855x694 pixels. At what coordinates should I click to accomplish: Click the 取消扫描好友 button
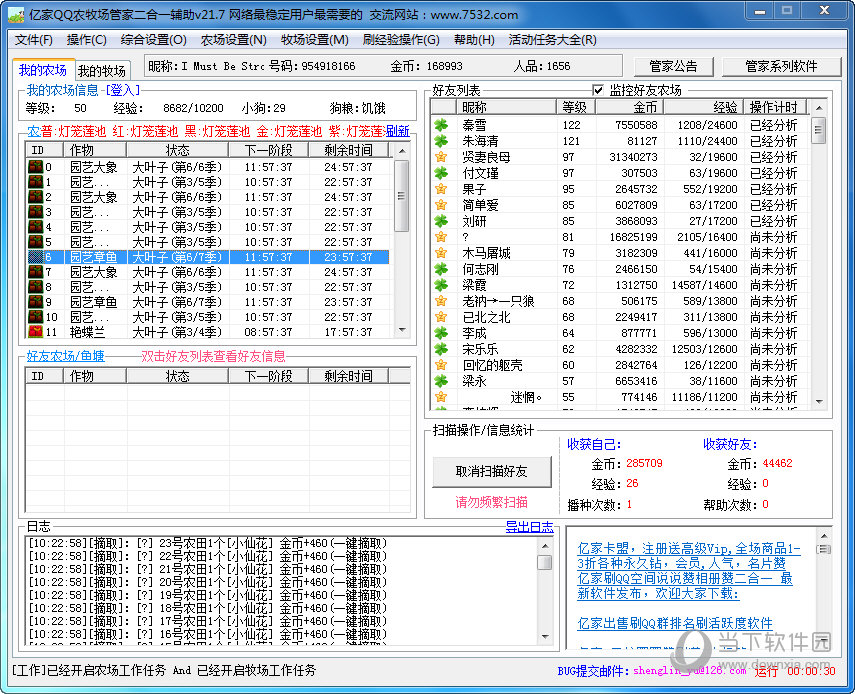point(492,472)
